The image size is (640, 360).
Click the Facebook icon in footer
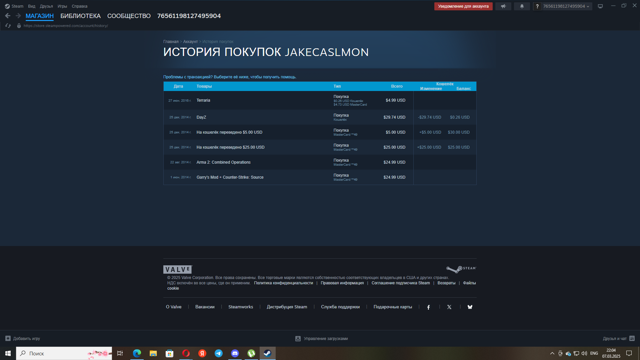(428, 307)
